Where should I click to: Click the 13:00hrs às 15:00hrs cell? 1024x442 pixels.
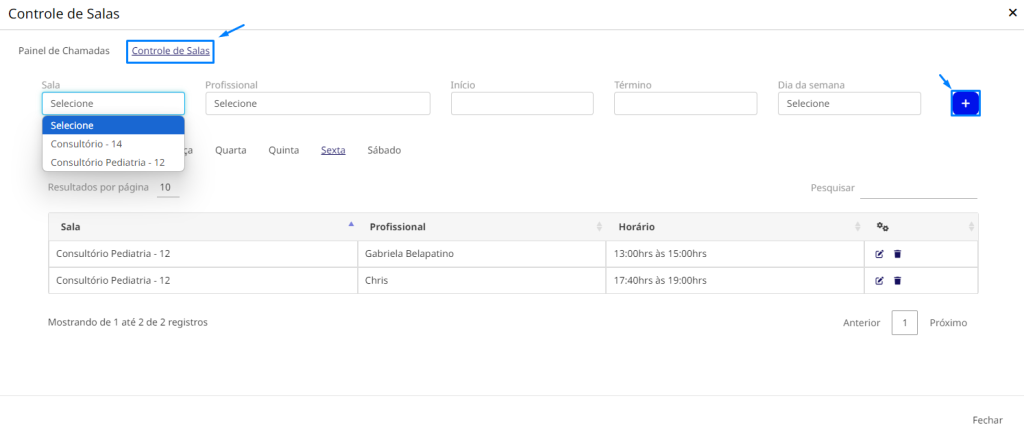[735, 254]
